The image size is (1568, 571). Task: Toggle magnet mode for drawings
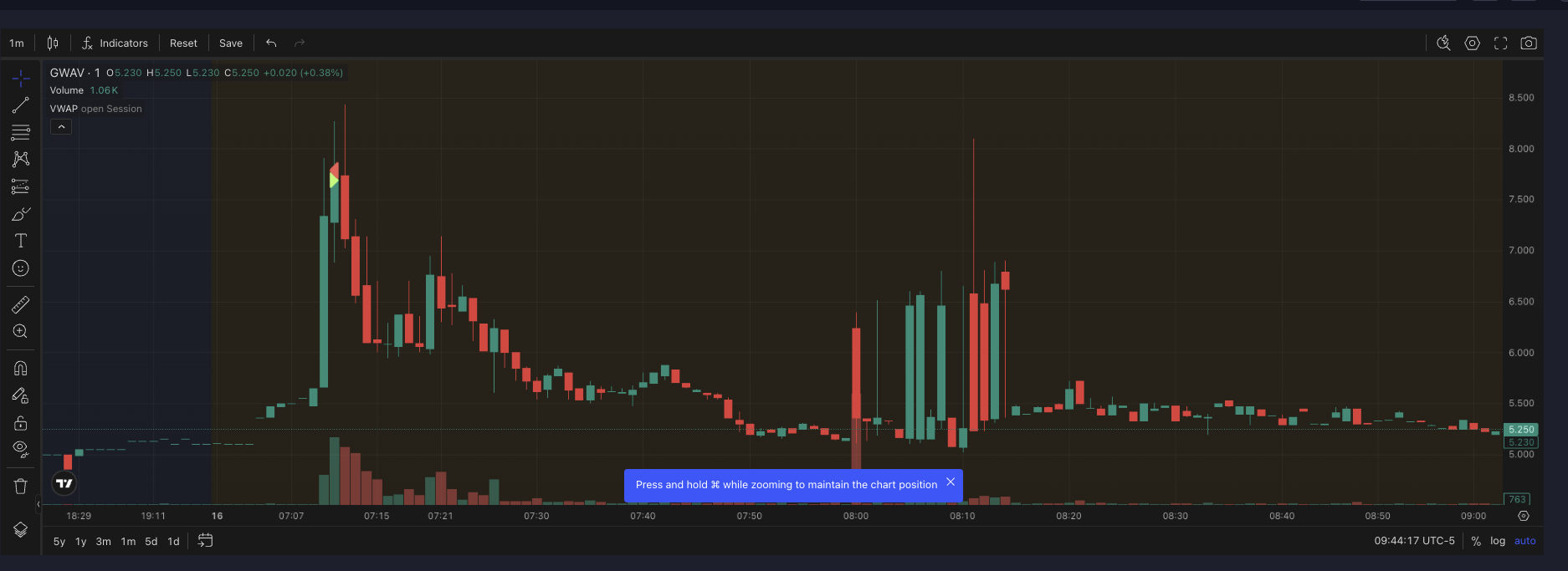(x=21, y=369)
